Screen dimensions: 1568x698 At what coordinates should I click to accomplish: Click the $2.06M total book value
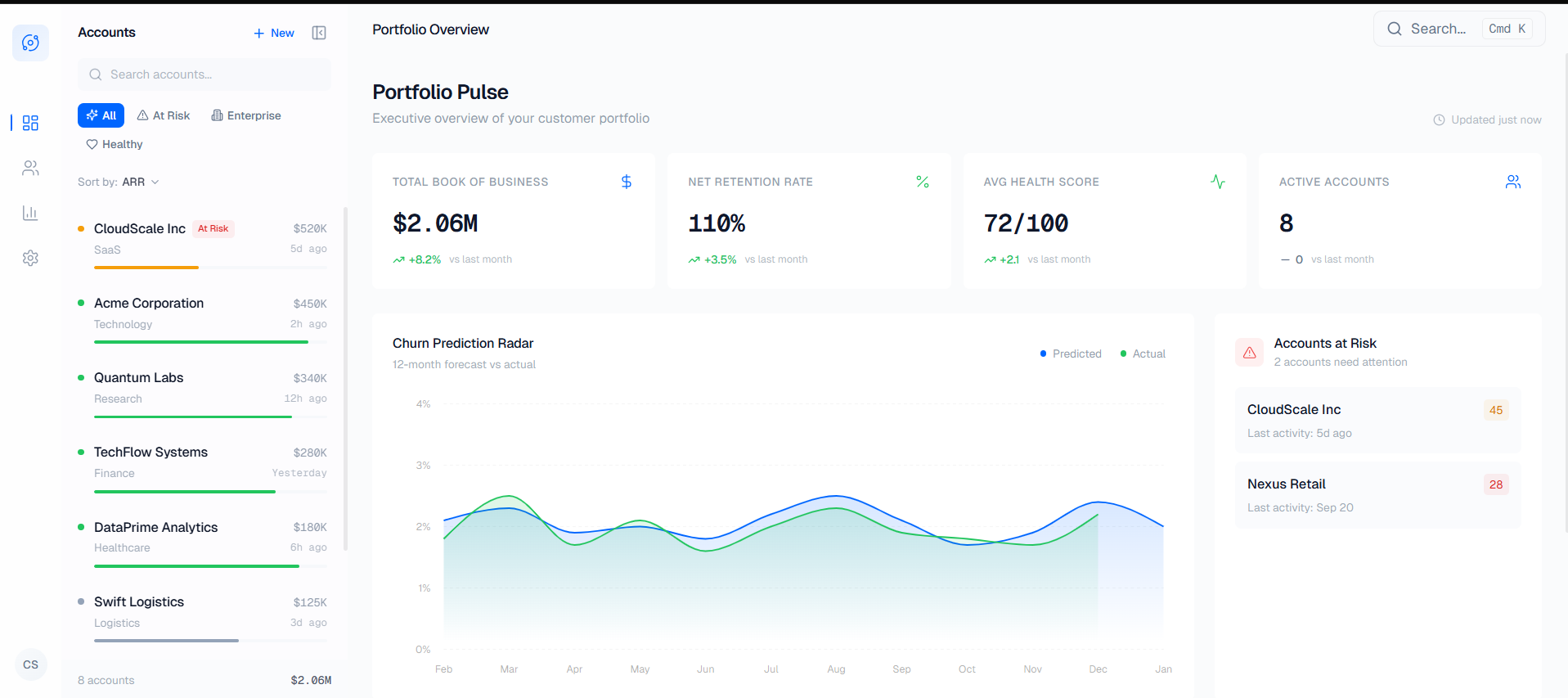[435, 223]
